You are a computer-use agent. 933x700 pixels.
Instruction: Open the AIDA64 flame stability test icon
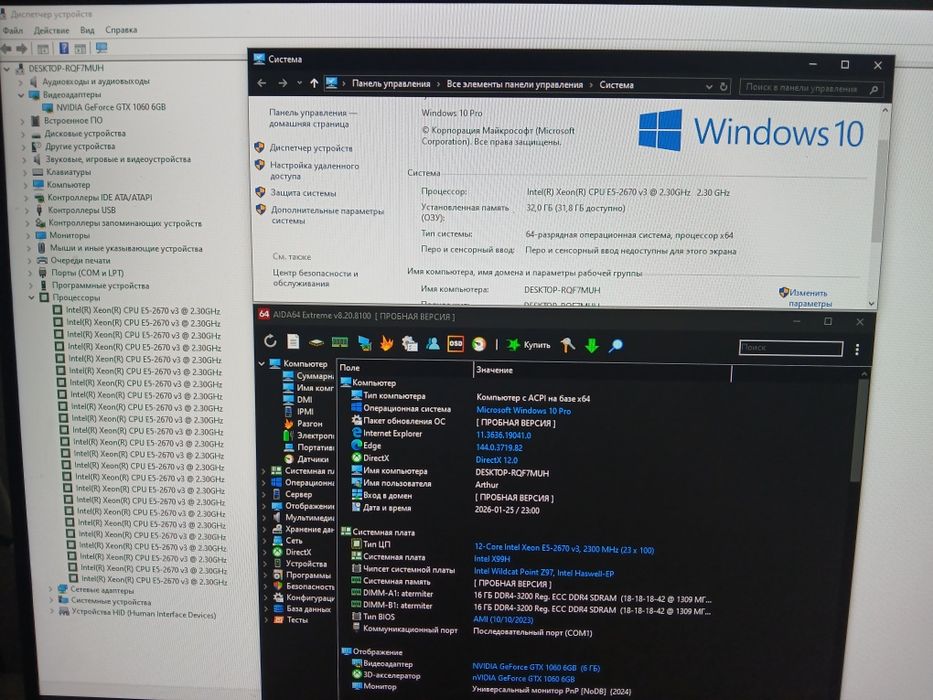(387, 343)
